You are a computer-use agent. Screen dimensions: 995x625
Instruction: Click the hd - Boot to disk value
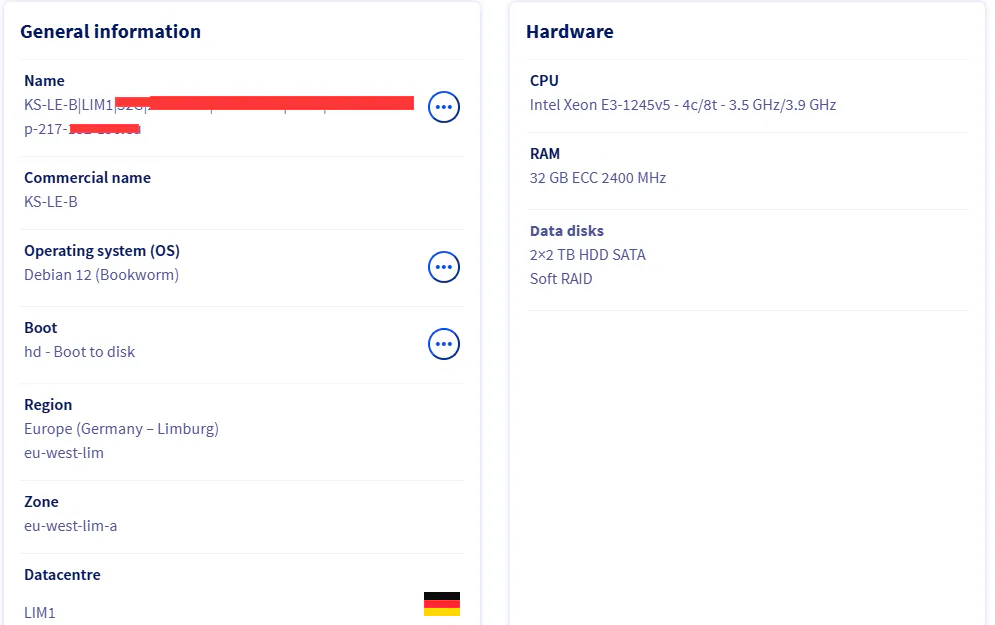click(79, 352)
